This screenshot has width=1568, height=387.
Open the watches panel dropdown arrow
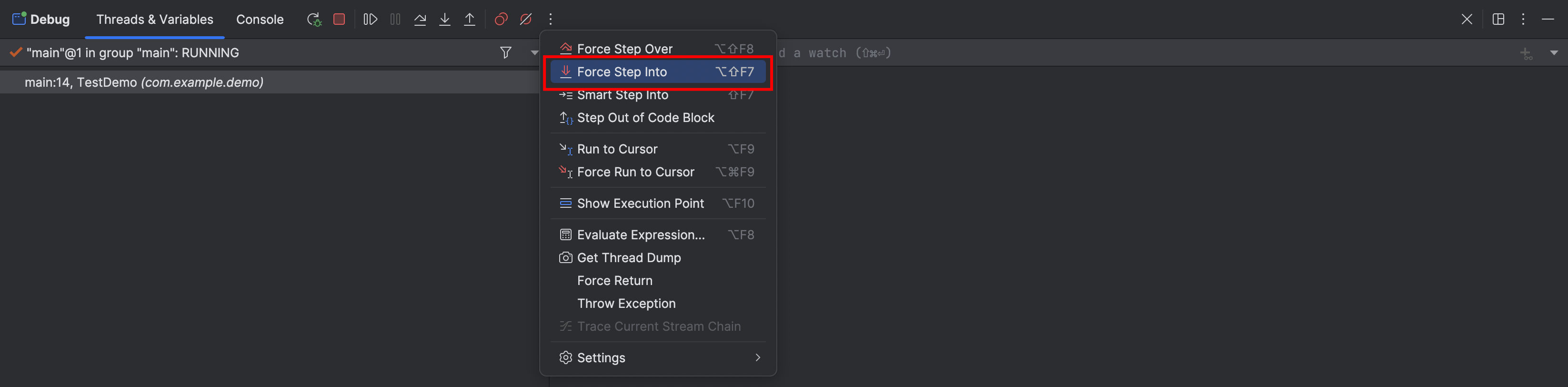pyautogui.click(x=1553, y=53)
